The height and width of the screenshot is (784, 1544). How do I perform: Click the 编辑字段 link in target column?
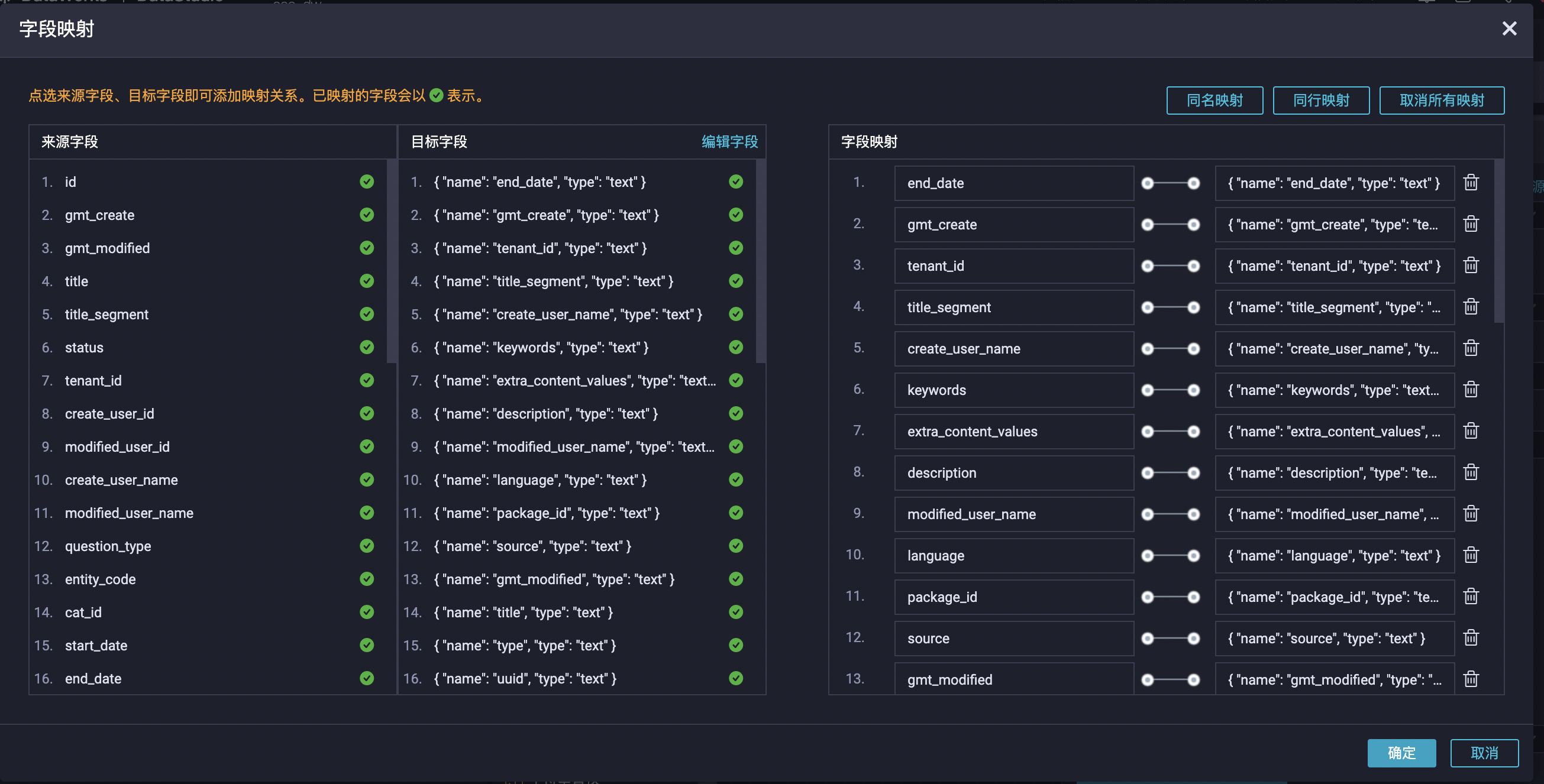[x=729, y=140]
